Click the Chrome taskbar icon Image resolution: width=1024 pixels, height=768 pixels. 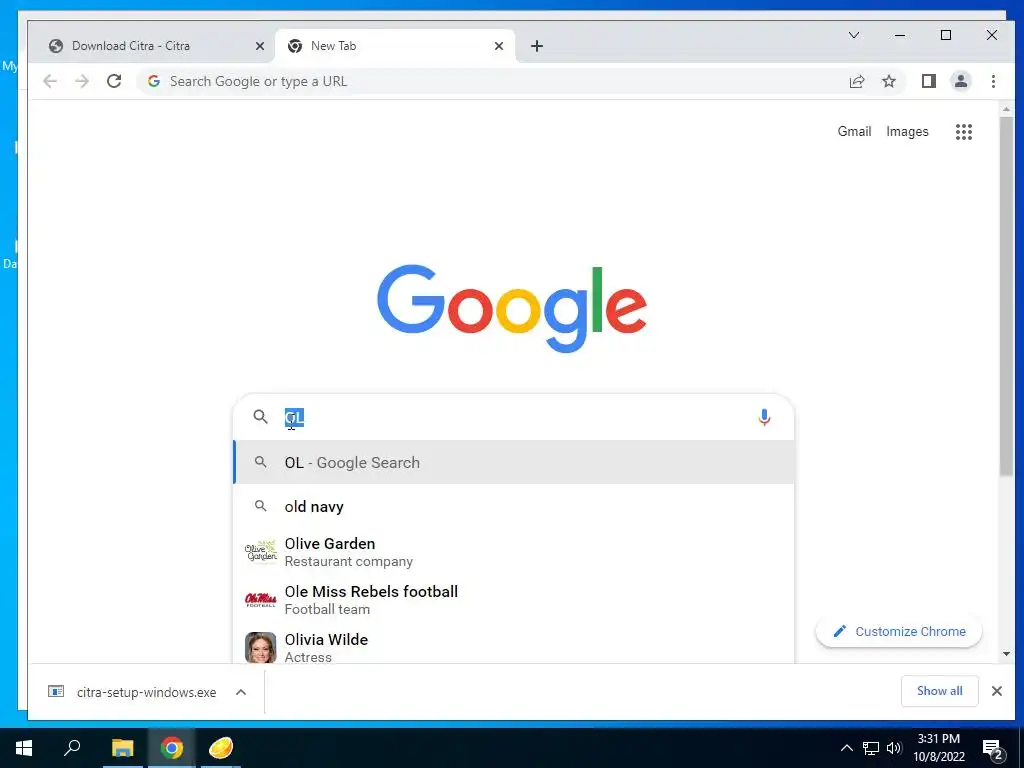[x=172, y=748]
